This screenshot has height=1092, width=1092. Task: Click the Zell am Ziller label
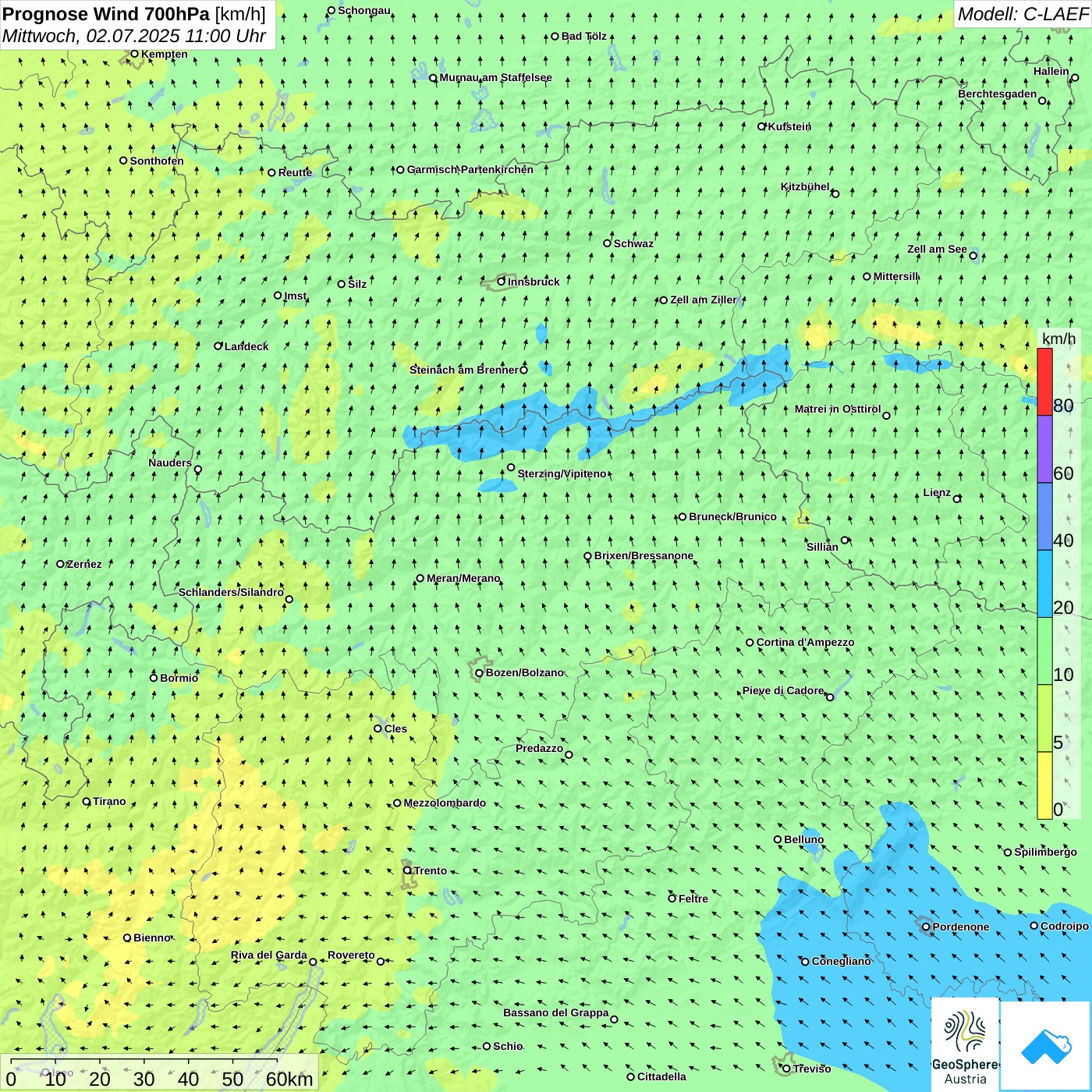pos(703,300)
